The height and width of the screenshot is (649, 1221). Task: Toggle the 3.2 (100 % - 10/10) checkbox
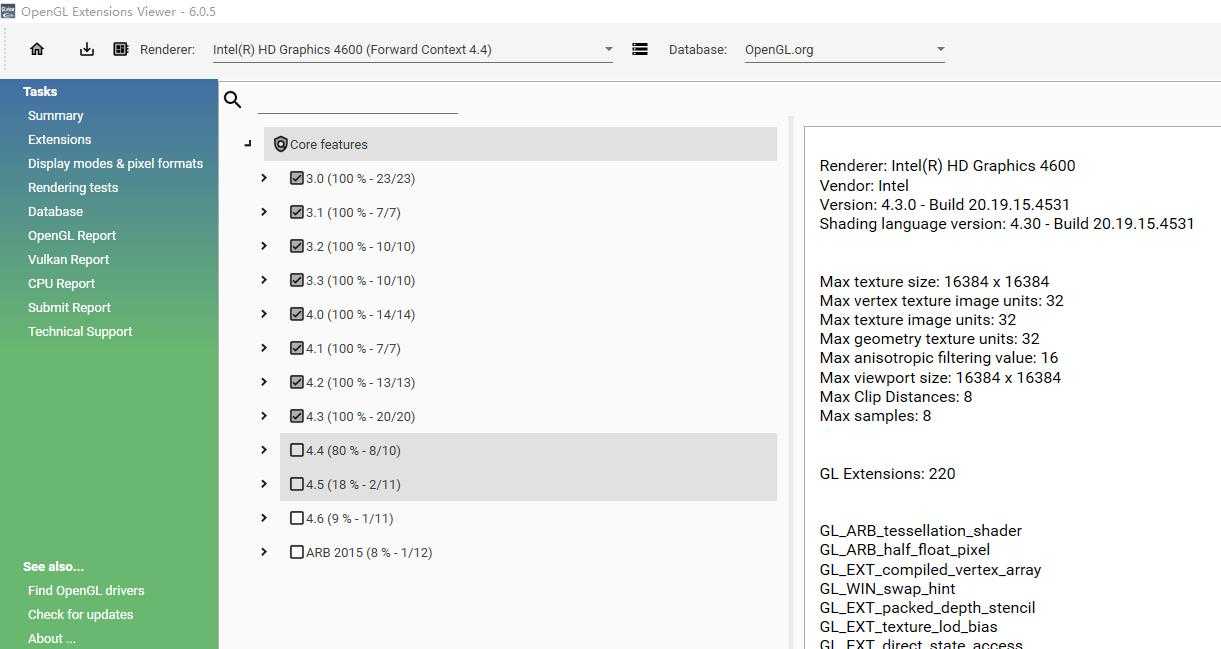pos(297,246)
